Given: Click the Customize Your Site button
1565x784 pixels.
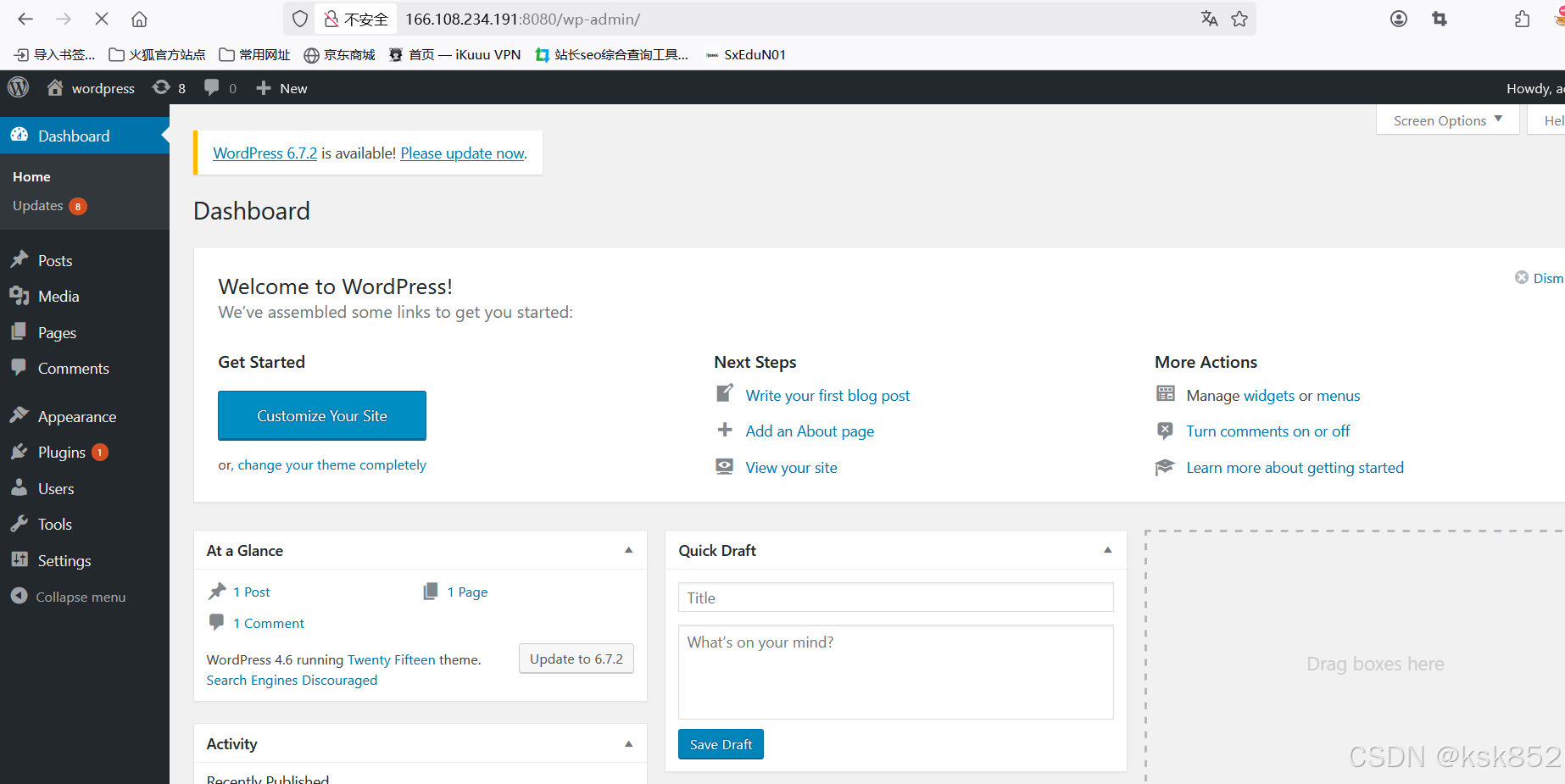Looking at the screenshot, I should click(322, 415).
